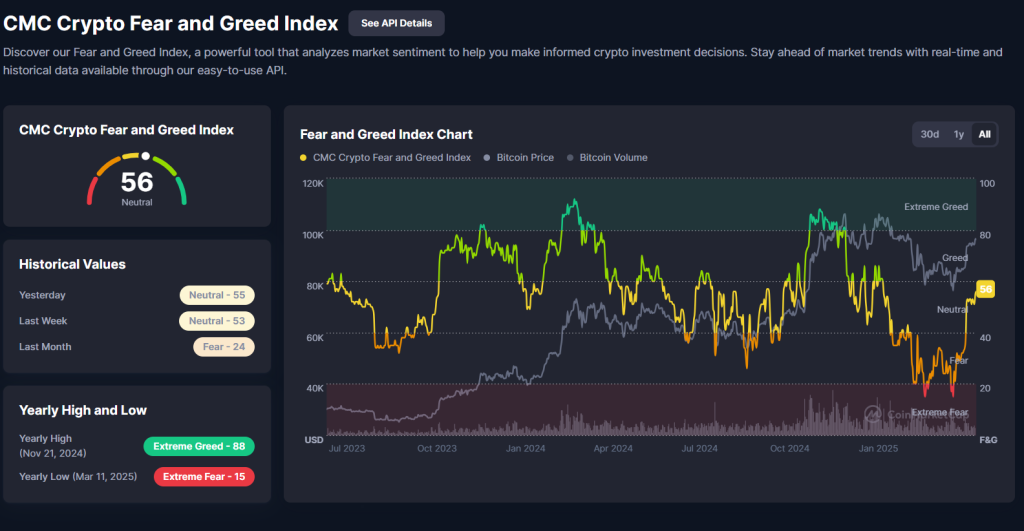Toggle the CMC Crypto Fear and Greed Index series label
Screen dimensions: 1024x531
tap(391, 158)
